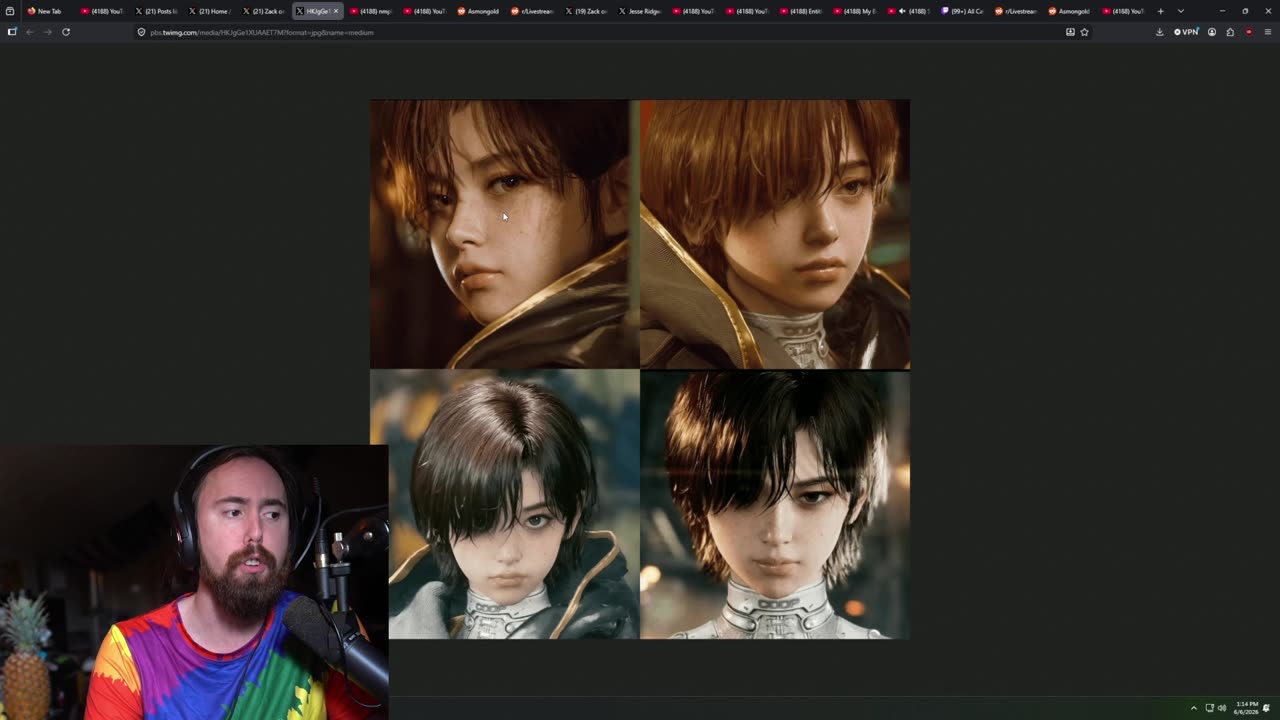Open the browser hamburger menu

(1268, 32)
